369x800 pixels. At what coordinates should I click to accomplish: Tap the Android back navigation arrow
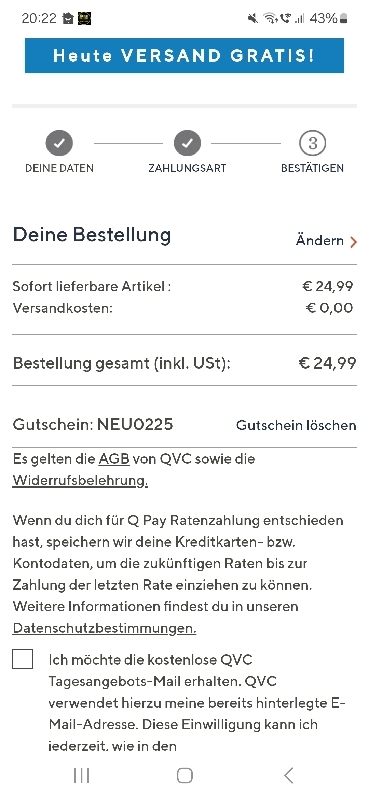pos(288,775)
